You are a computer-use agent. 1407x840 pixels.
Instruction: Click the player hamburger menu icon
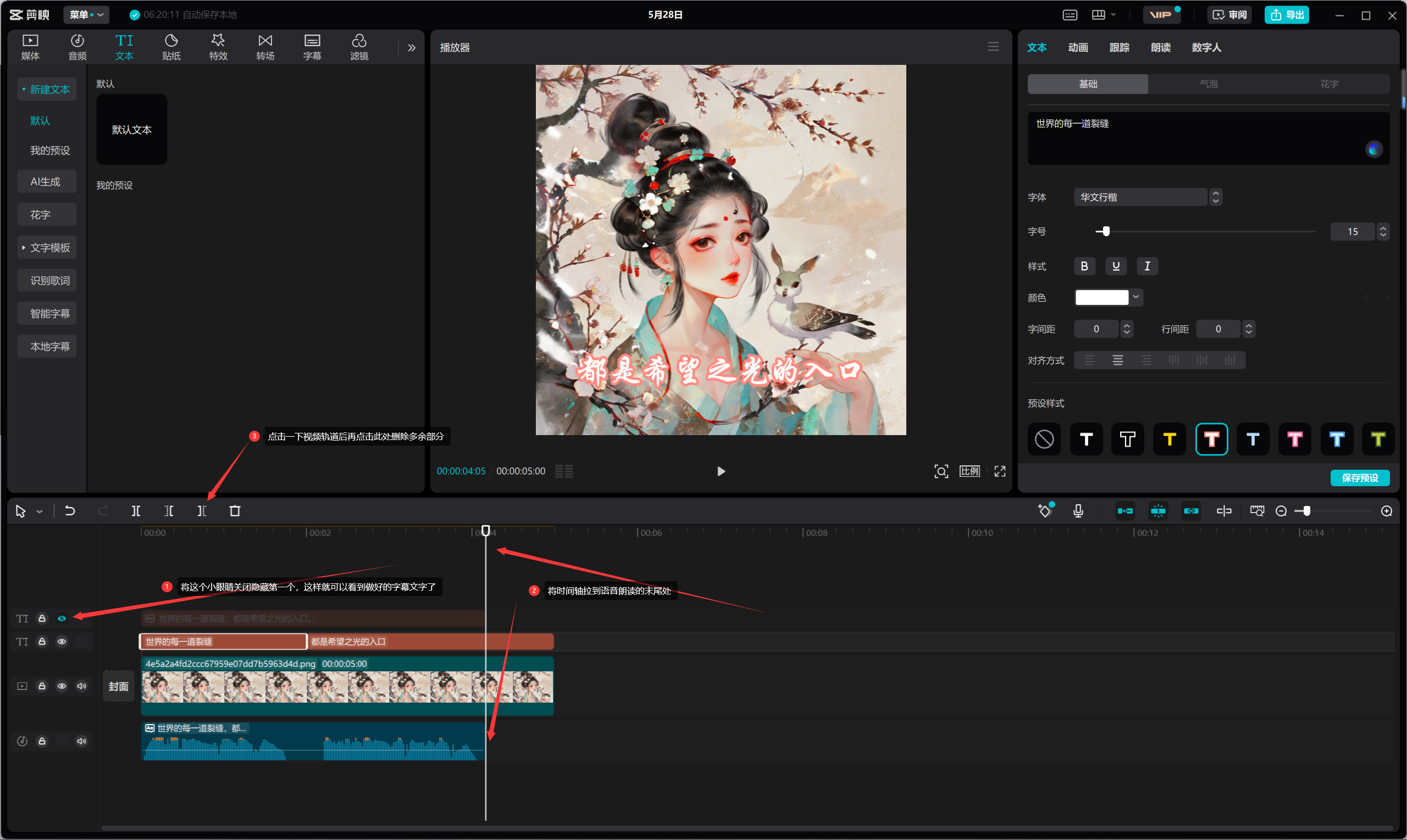[993, 46]
